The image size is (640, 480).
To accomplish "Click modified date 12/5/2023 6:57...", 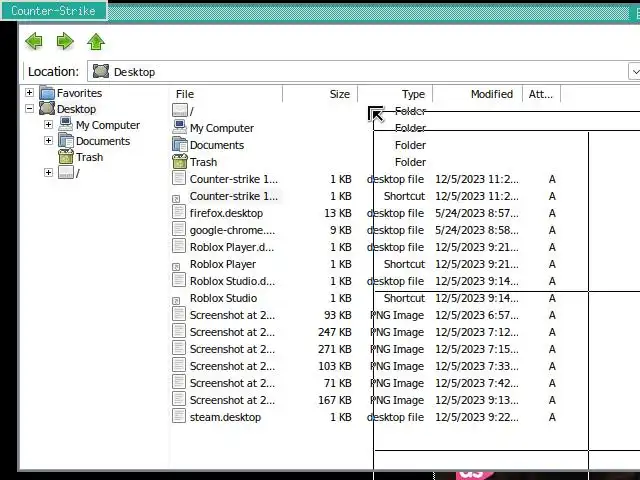I will pos(477,316).
